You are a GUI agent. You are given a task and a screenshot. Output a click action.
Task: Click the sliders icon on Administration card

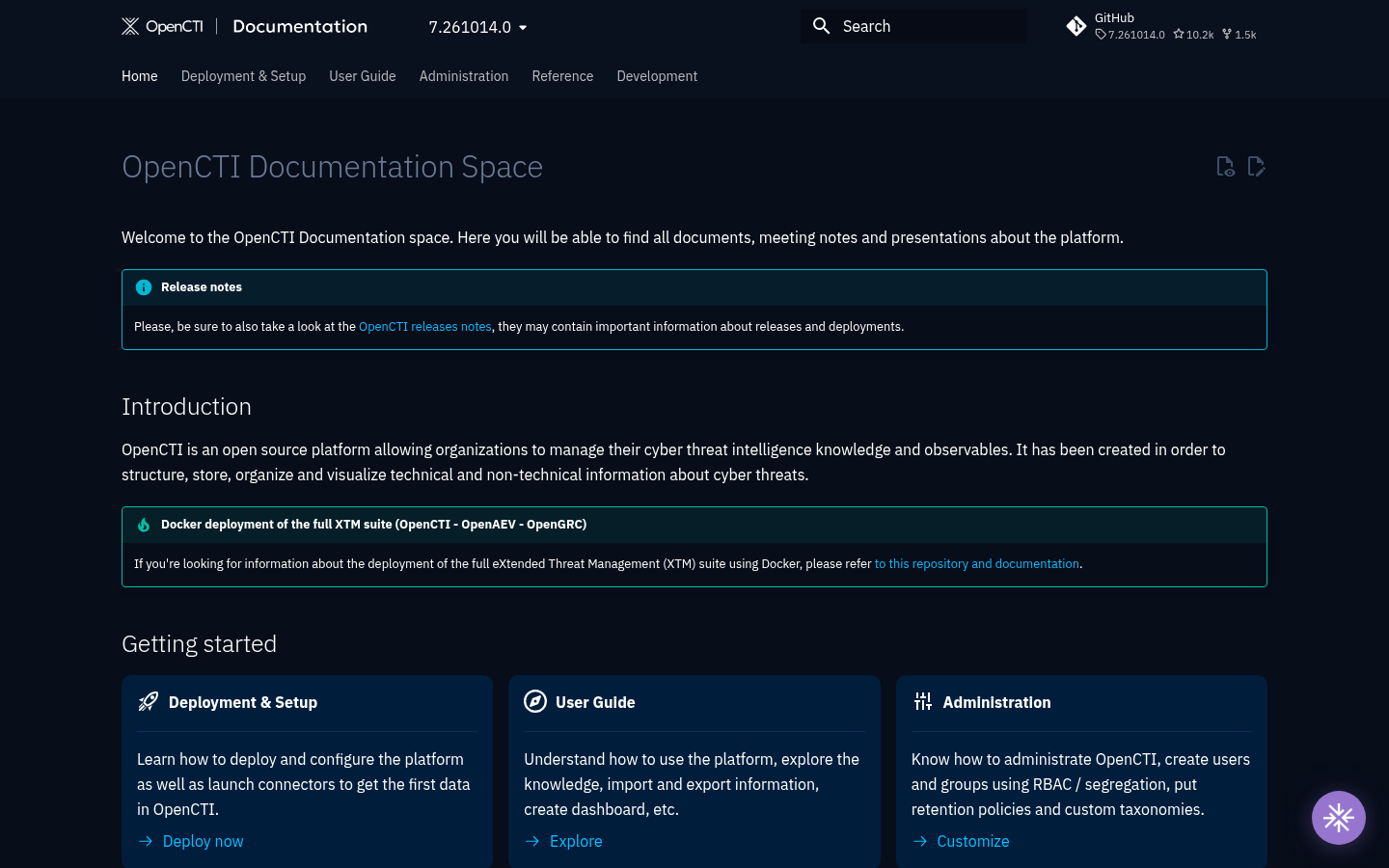pos(923,701)
